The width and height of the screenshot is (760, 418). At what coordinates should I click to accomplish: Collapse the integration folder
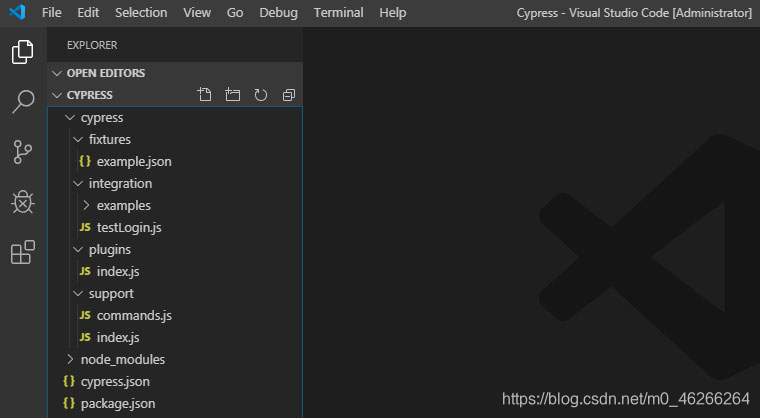[78, 183]
